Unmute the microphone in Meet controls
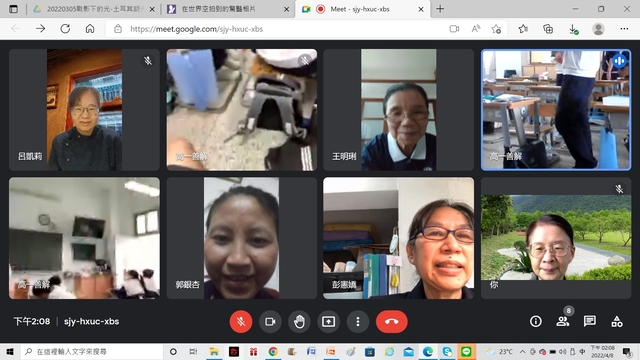The height and width of the screenshot is (360, 640). click(x=241, y=322)
